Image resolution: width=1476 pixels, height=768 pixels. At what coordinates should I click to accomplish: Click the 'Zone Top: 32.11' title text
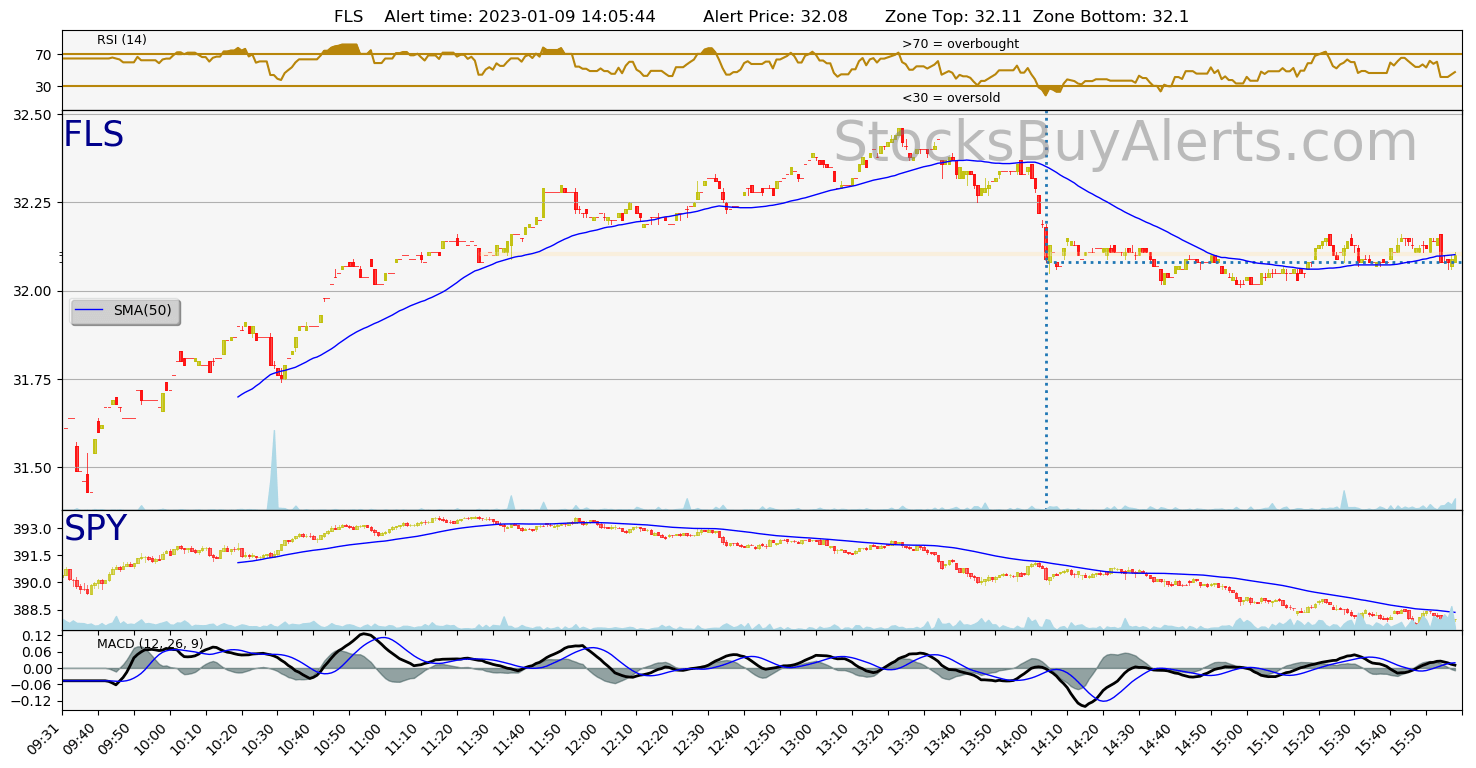[x=953, y=17]
